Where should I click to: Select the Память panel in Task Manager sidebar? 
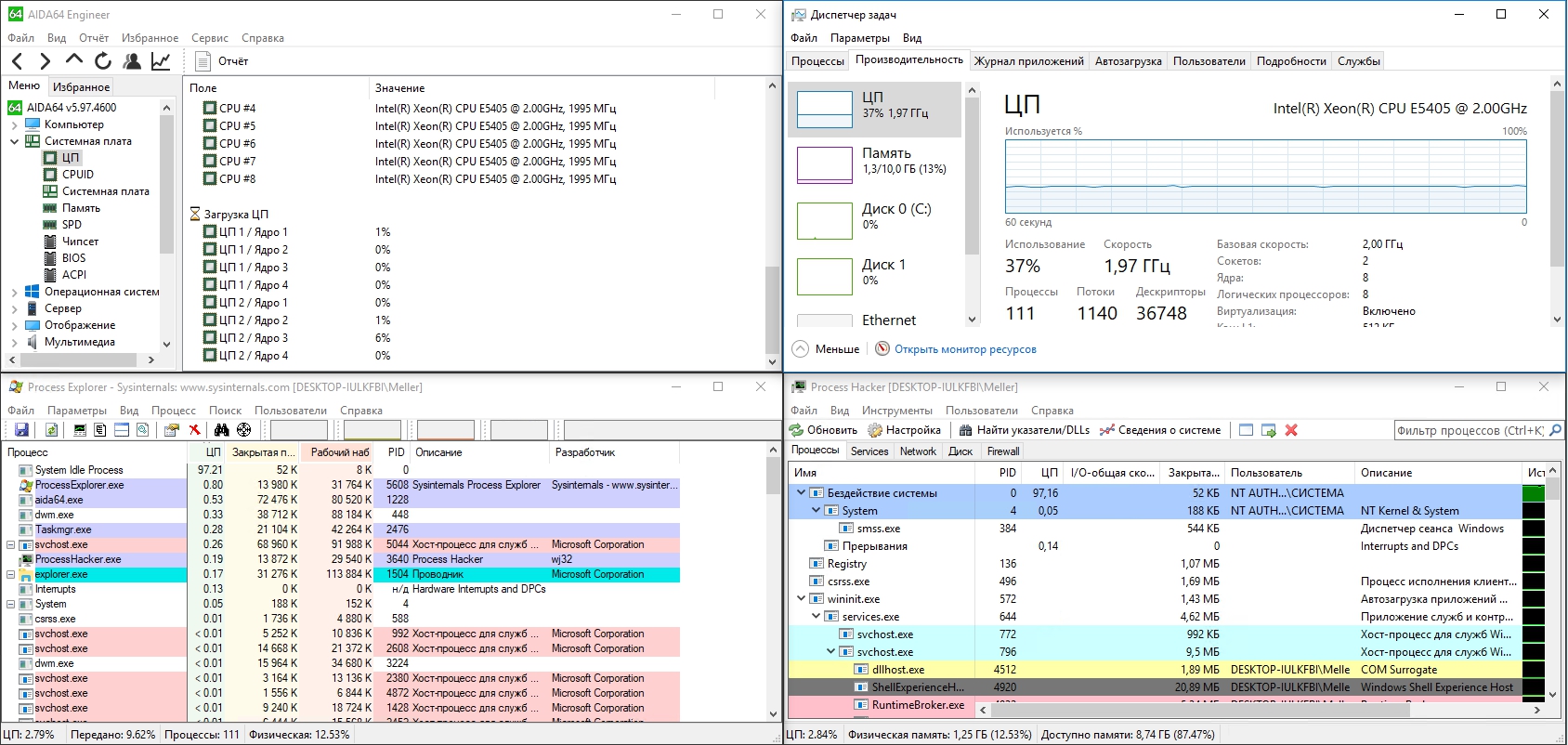click(874, 163)
